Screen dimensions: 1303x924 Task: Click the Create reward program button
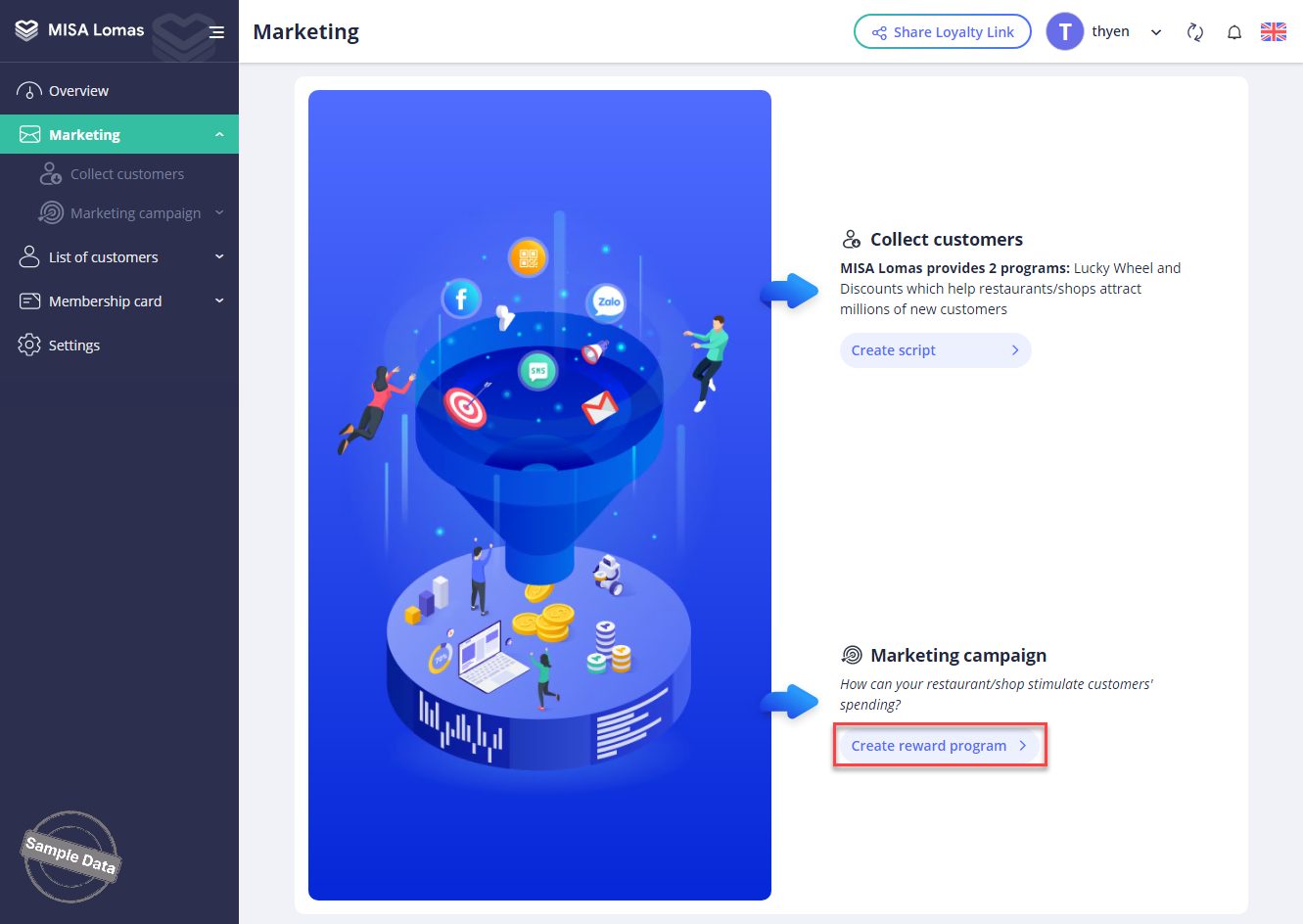point(939,746)
